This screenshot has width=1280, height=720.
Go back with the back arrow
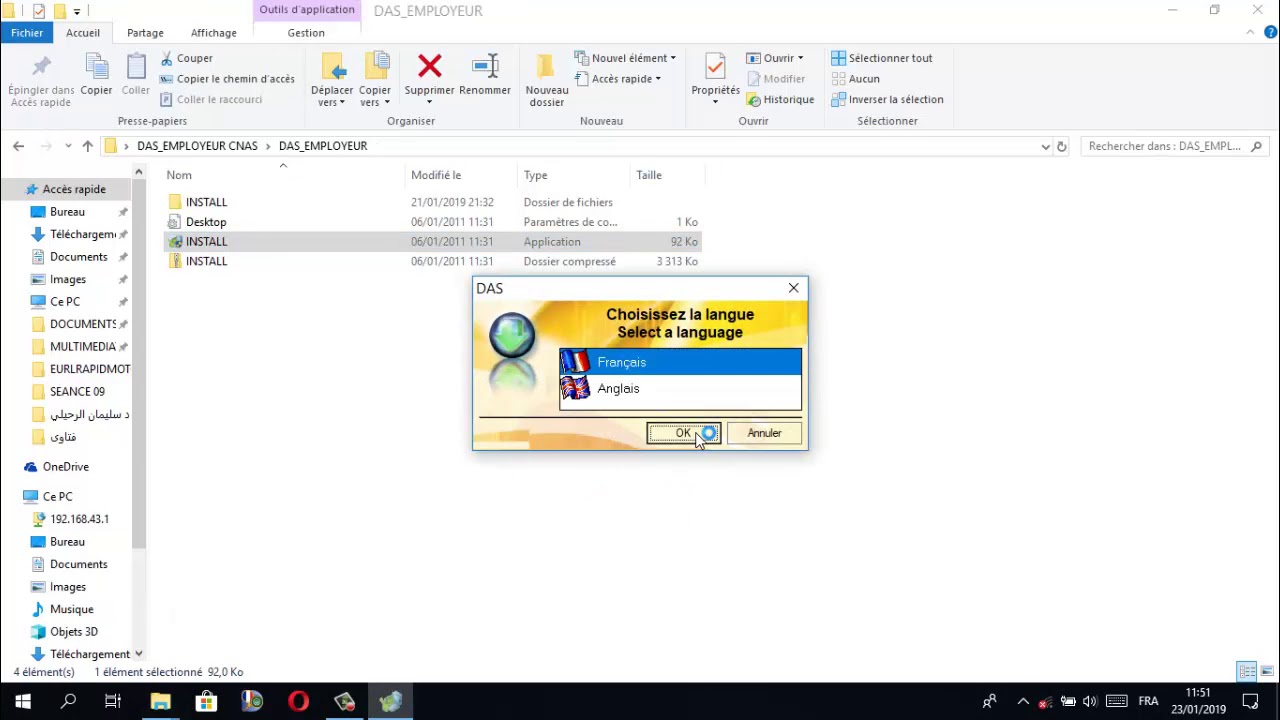[18, 146]
